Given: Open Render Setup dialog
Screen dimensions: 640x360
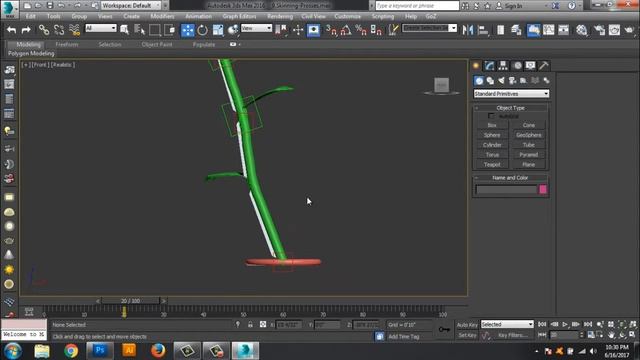Looking at the screenshot, I should coord(599,30).
